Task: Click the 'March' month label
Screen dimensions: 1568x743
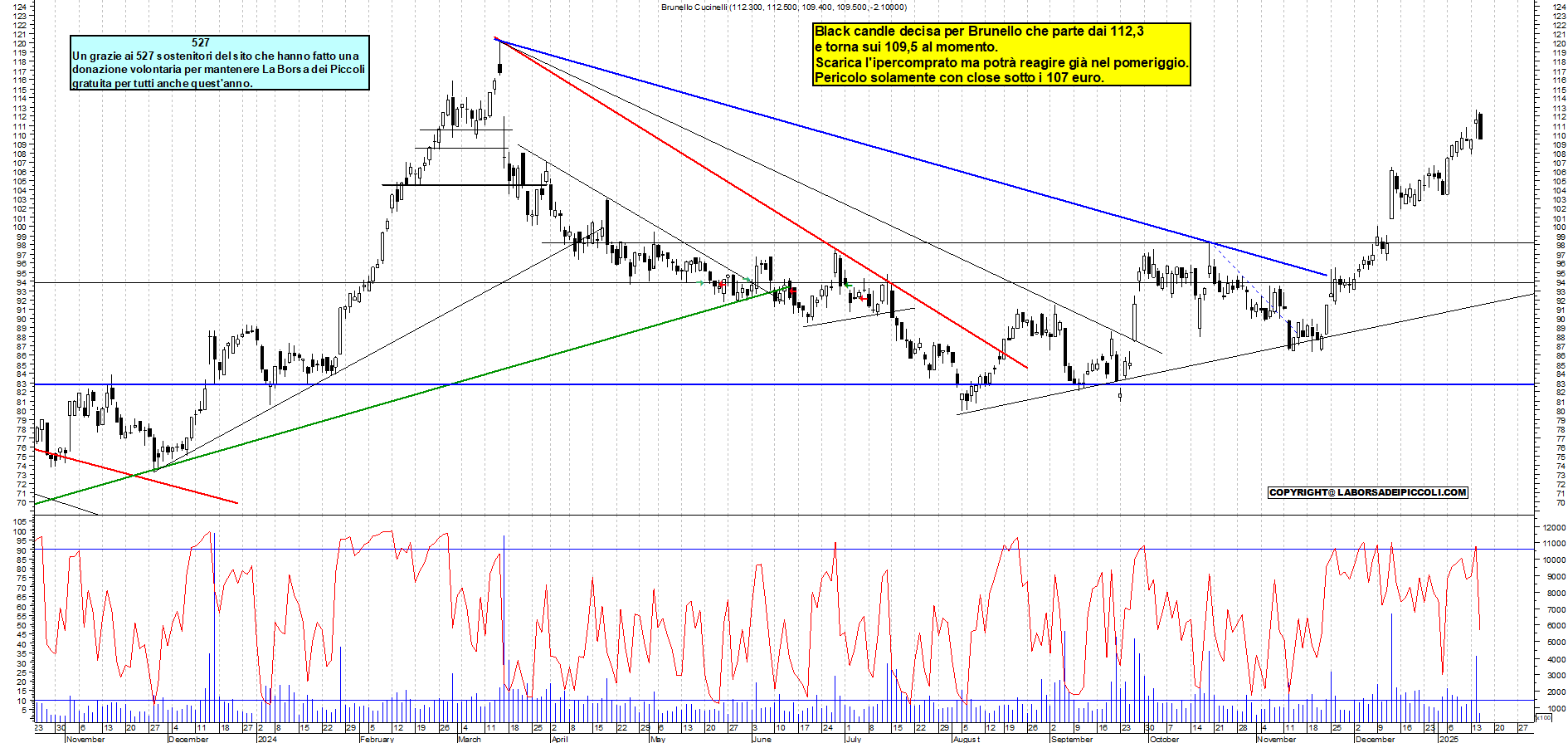Action: tap(470, 739)
